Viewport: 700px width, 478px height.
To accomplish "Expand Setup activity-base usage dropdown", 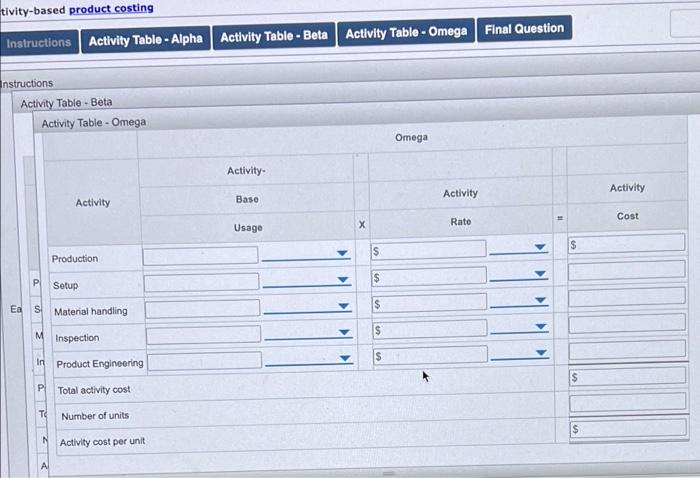I will [307, 280].
